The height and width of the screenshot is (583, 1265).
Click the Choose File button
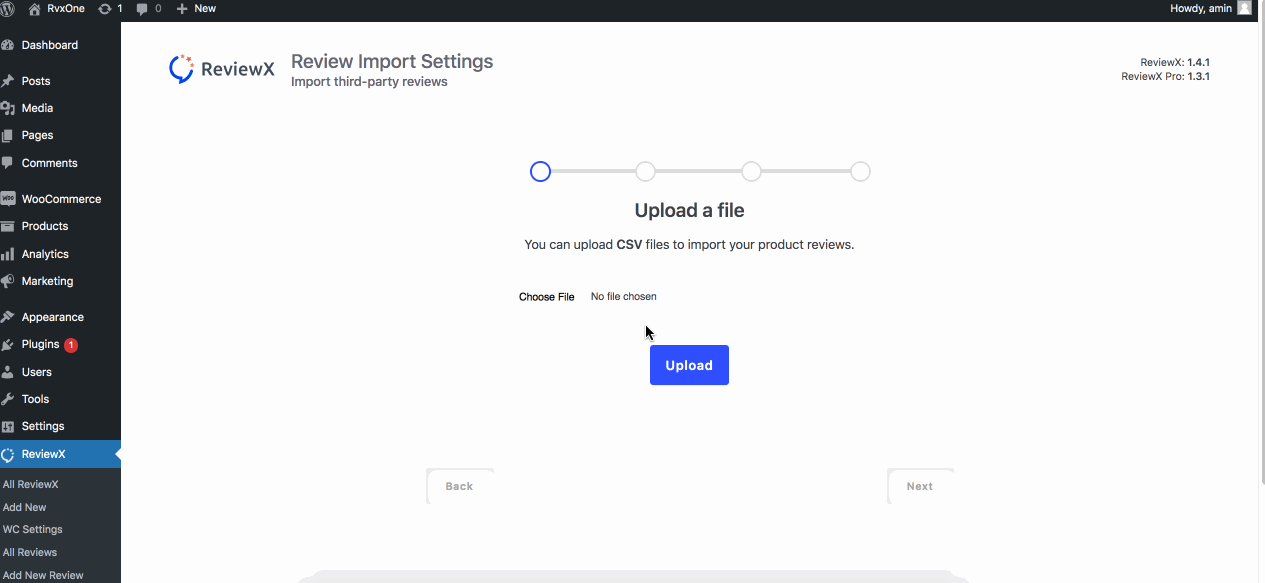[x=547, y=297]
